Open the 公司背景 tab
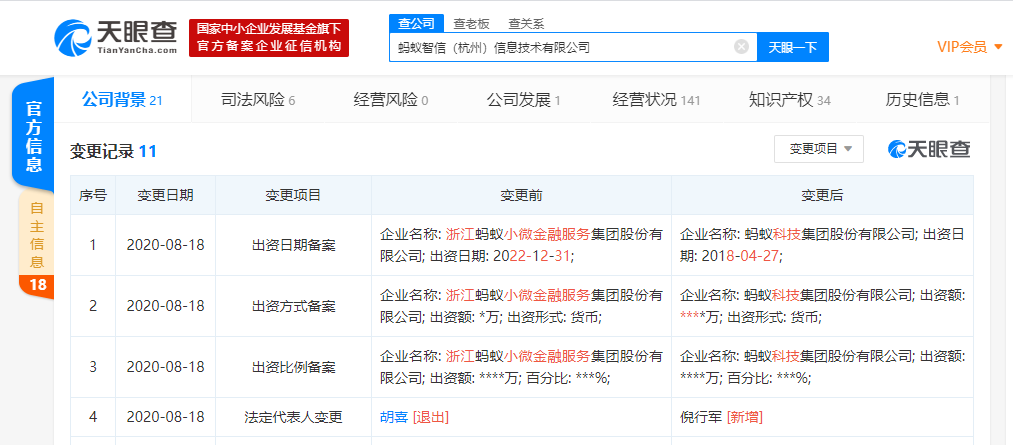The height and width of the screenshot is (445, 1013). pos(122,99)
